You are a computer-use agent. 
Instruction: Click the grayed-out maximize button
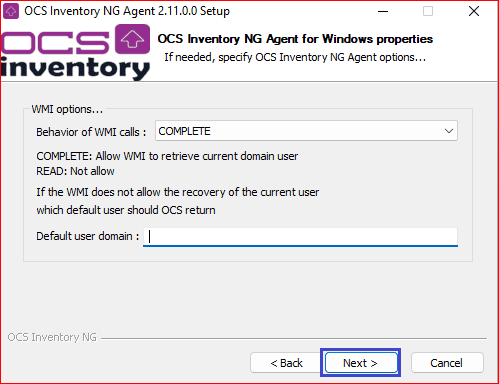(x=428, y=11)
